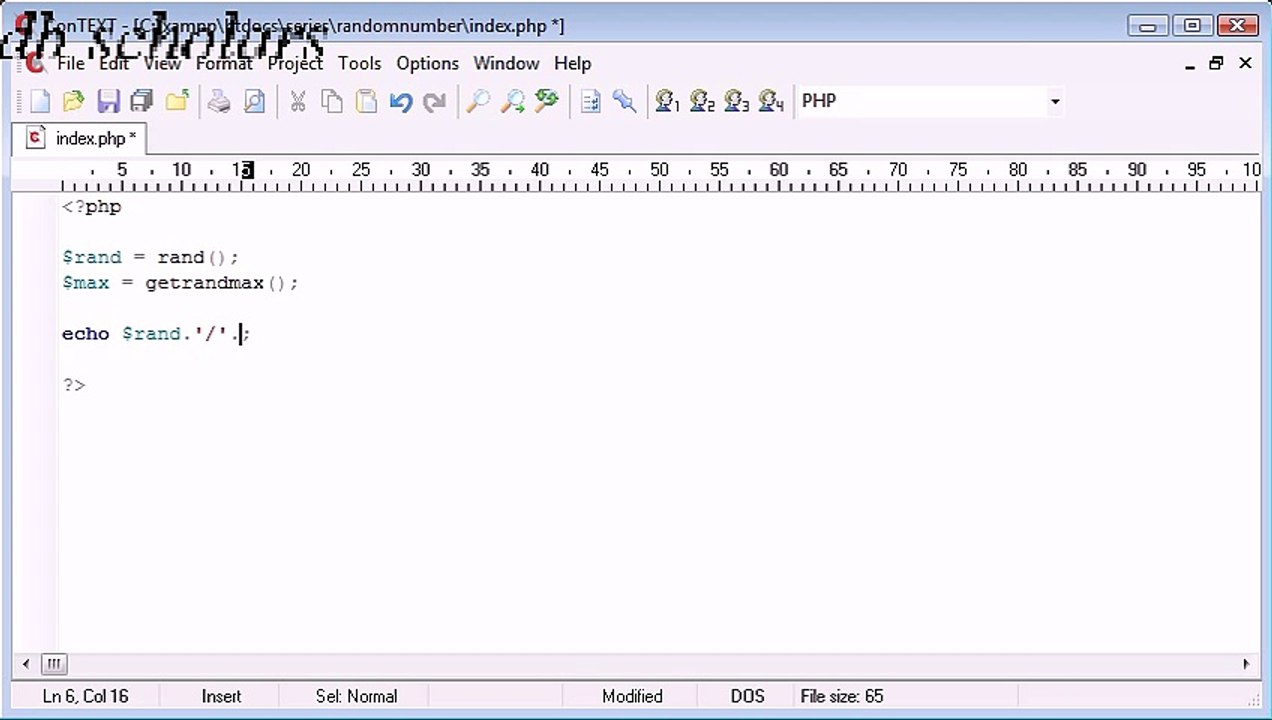The width and height of the screenshot is (1272, 720).
Task: Open the View menu
Action: coord(162,63)
